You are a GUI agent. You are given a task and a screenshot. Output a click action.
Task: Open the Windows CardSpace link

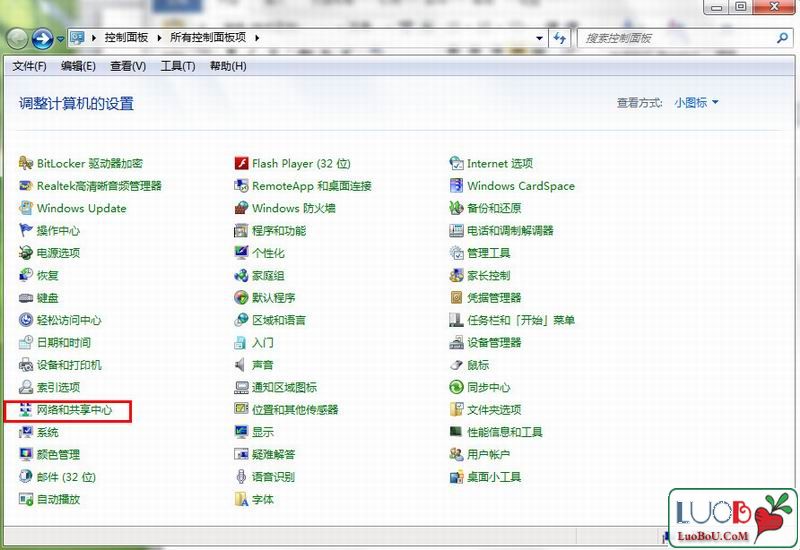521,186
